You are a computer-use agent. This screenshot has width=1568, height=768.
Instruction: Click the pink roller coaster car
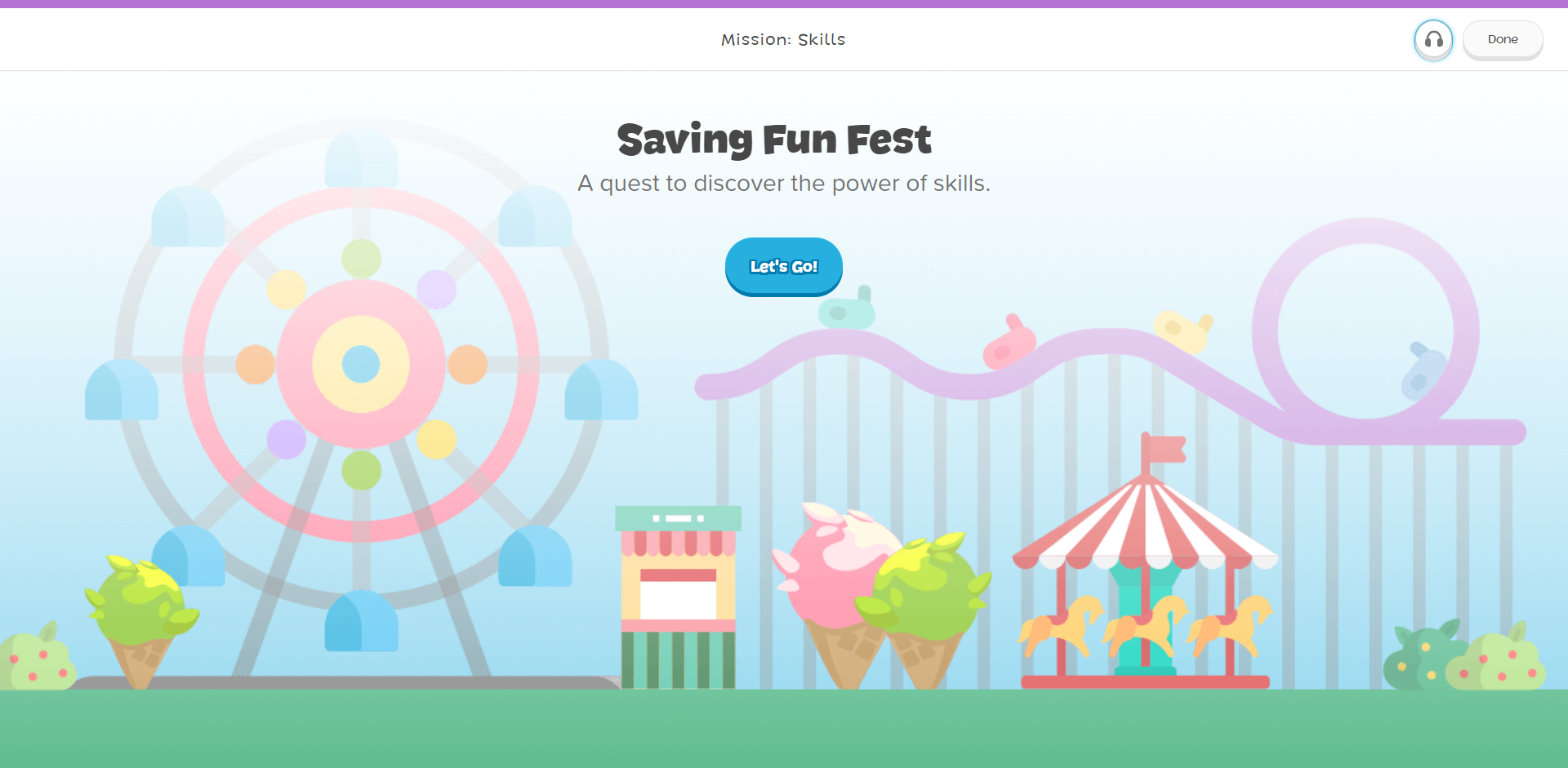click(x=1009, y=344)
